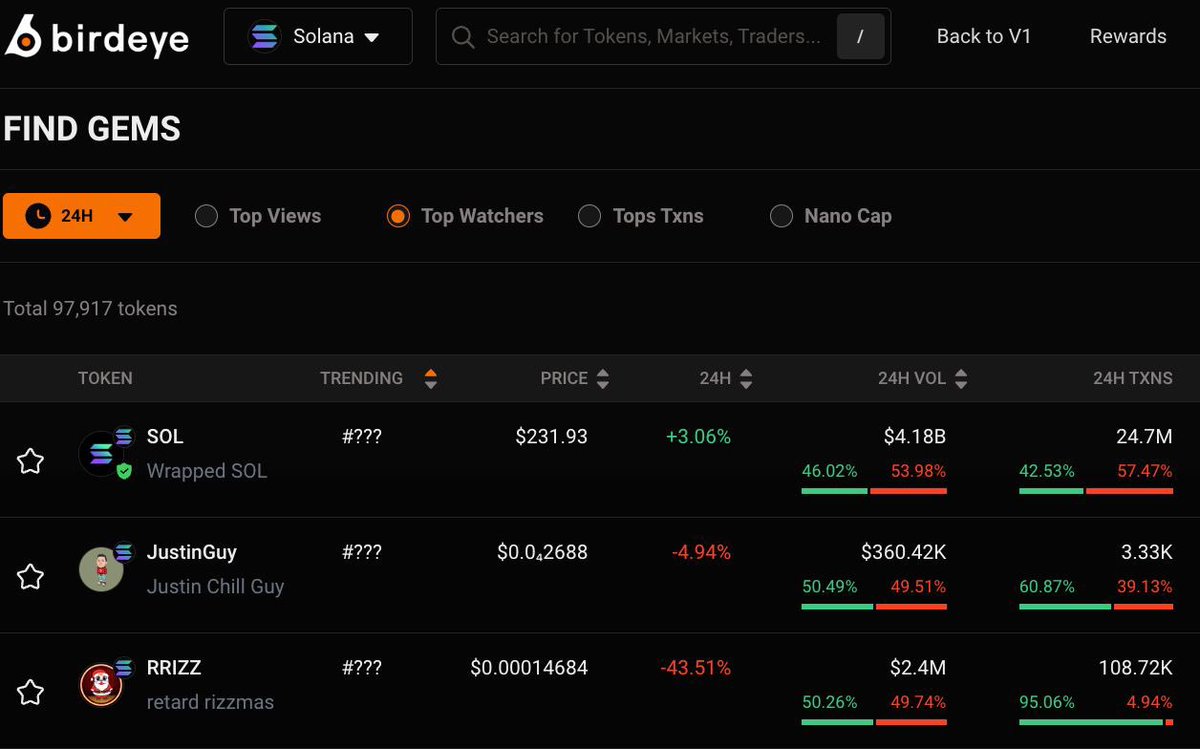Click the retard rizzmas token avatar
The width and height of the screenshot is (1200, 749).
(100, 685)
